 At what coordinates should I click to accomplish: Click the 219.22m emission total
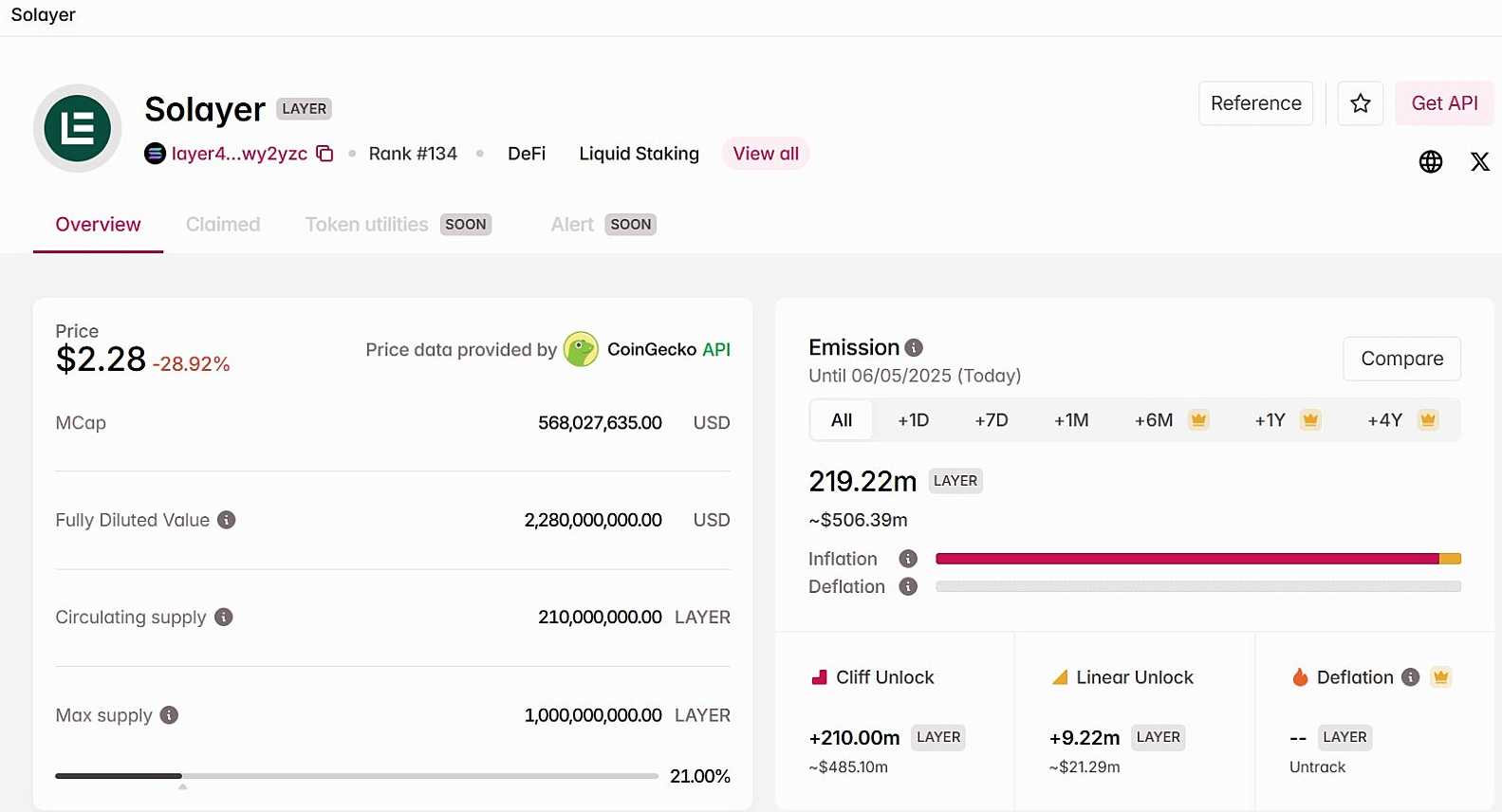tap(862, 481)
